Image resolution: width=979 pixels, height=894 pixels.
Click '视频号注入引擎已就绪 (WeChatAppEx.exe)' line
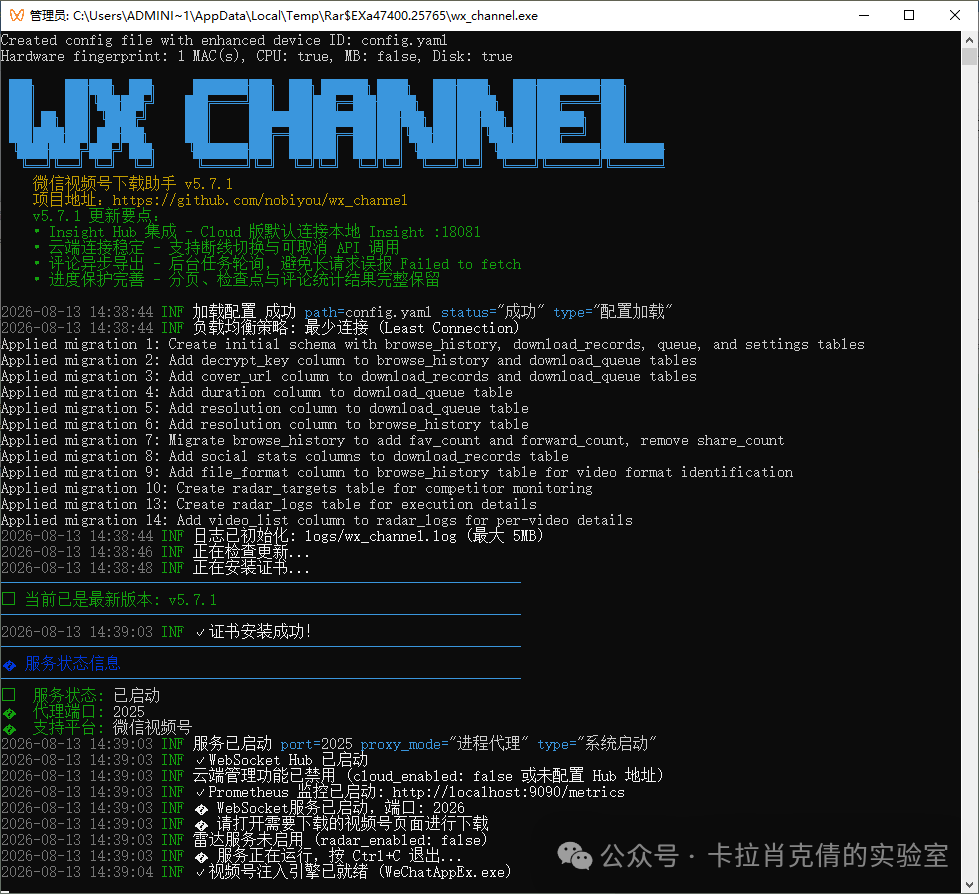[257, 872]
